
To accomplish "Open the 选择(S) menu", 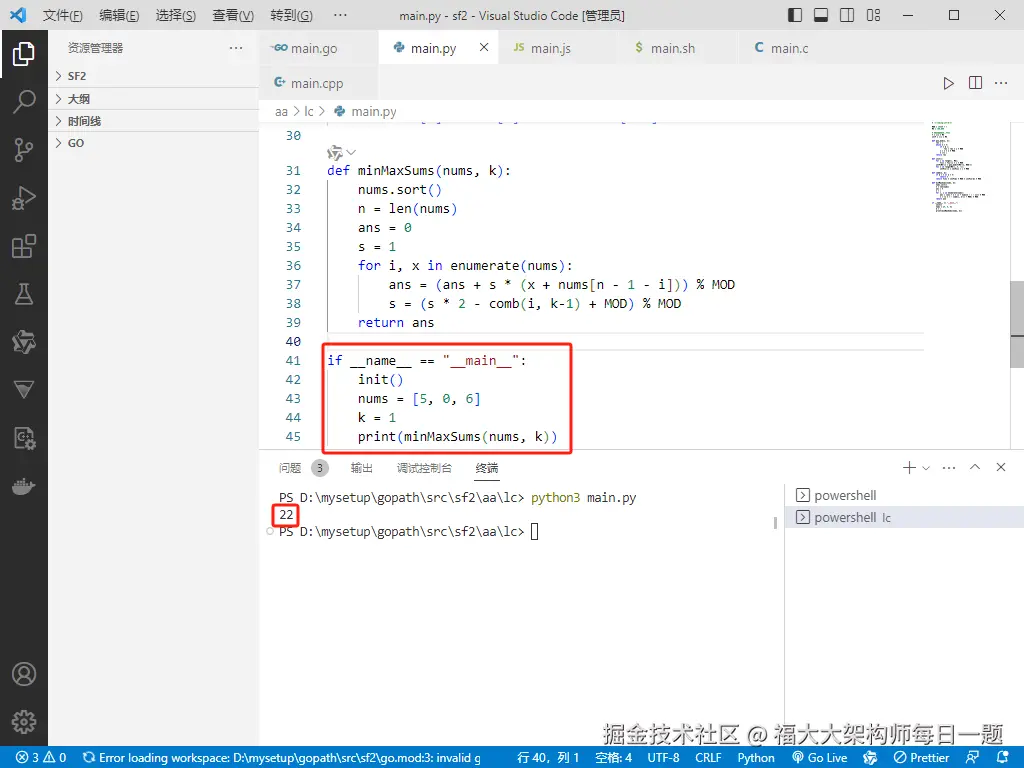I will pos(176,15).
